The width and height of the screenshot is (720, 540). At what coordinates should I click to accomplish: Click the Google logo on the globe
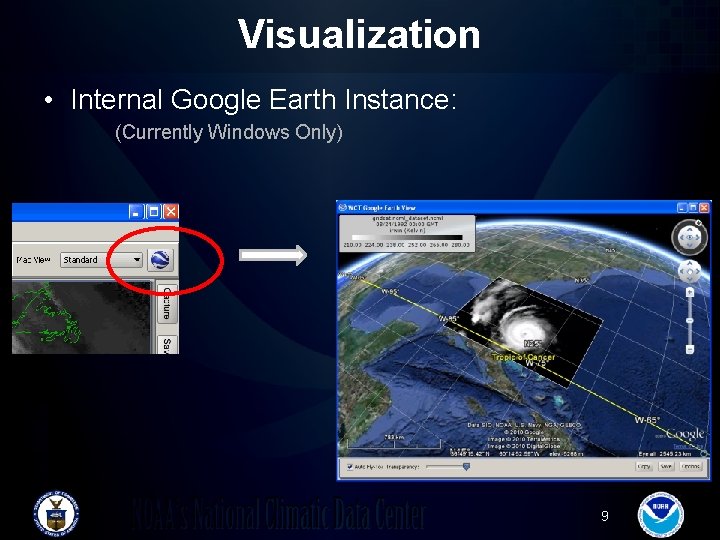coord(684,433)
